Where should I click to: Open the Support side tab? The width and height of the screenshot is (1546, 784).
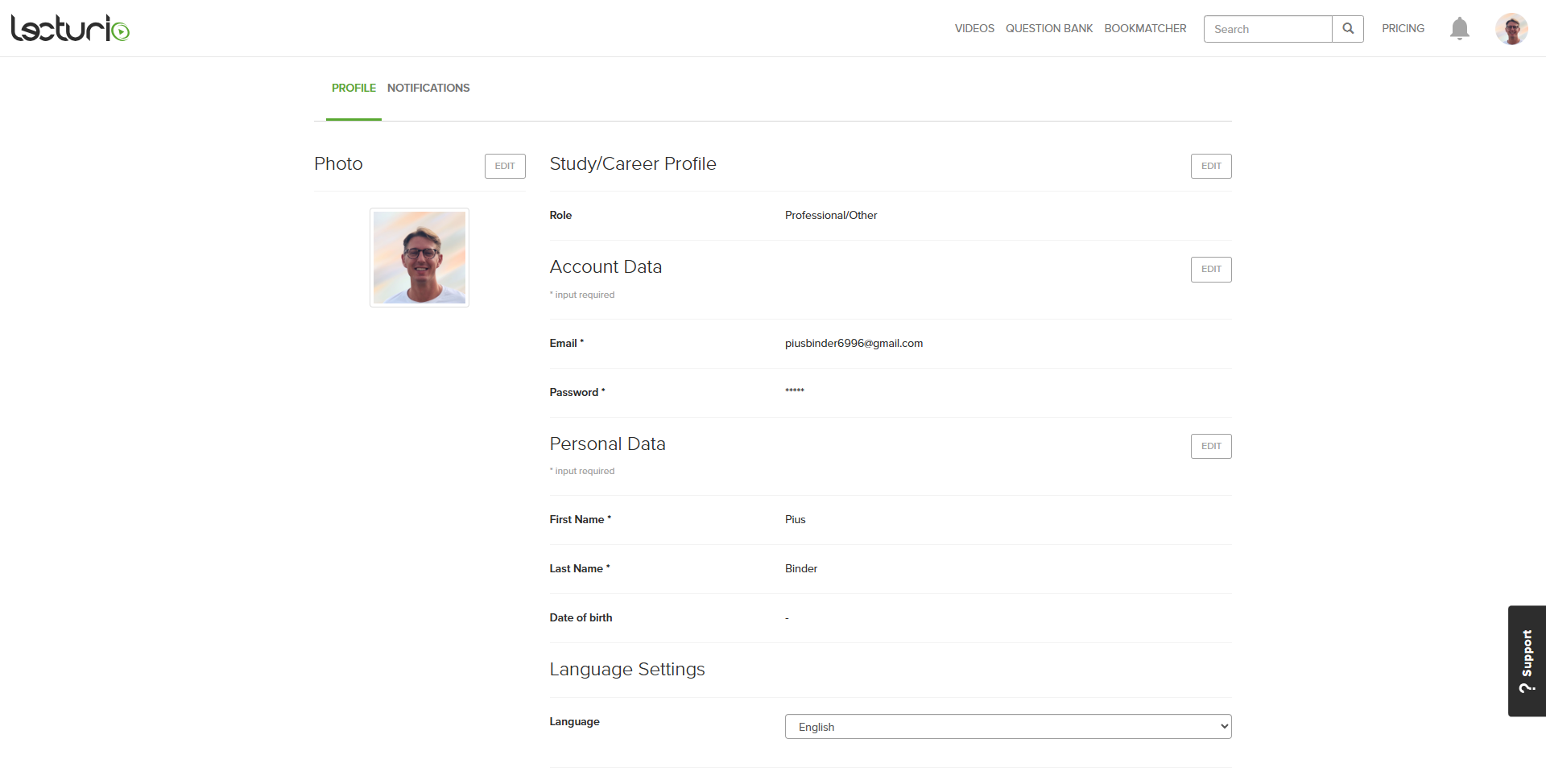tap(1527, 661)
